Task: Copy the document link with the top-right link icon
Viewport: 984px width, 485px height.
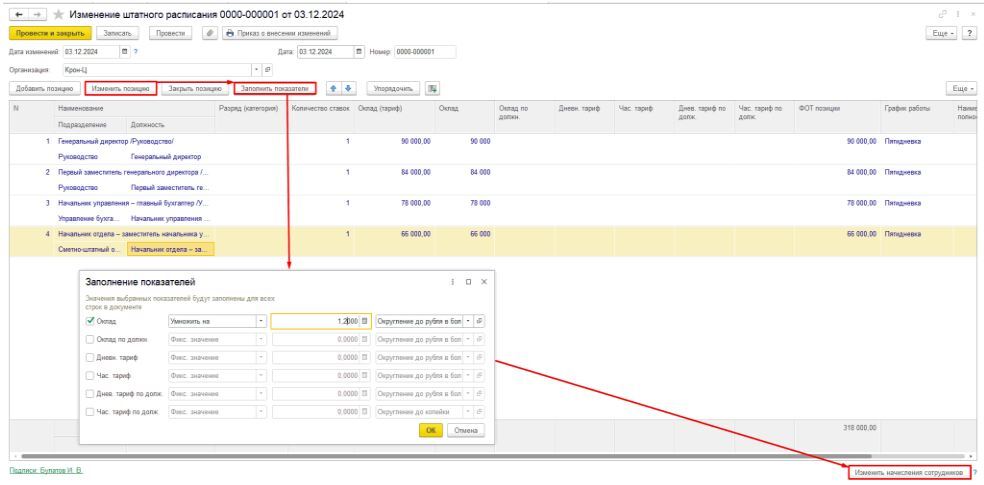Action: tap(941, 14)
